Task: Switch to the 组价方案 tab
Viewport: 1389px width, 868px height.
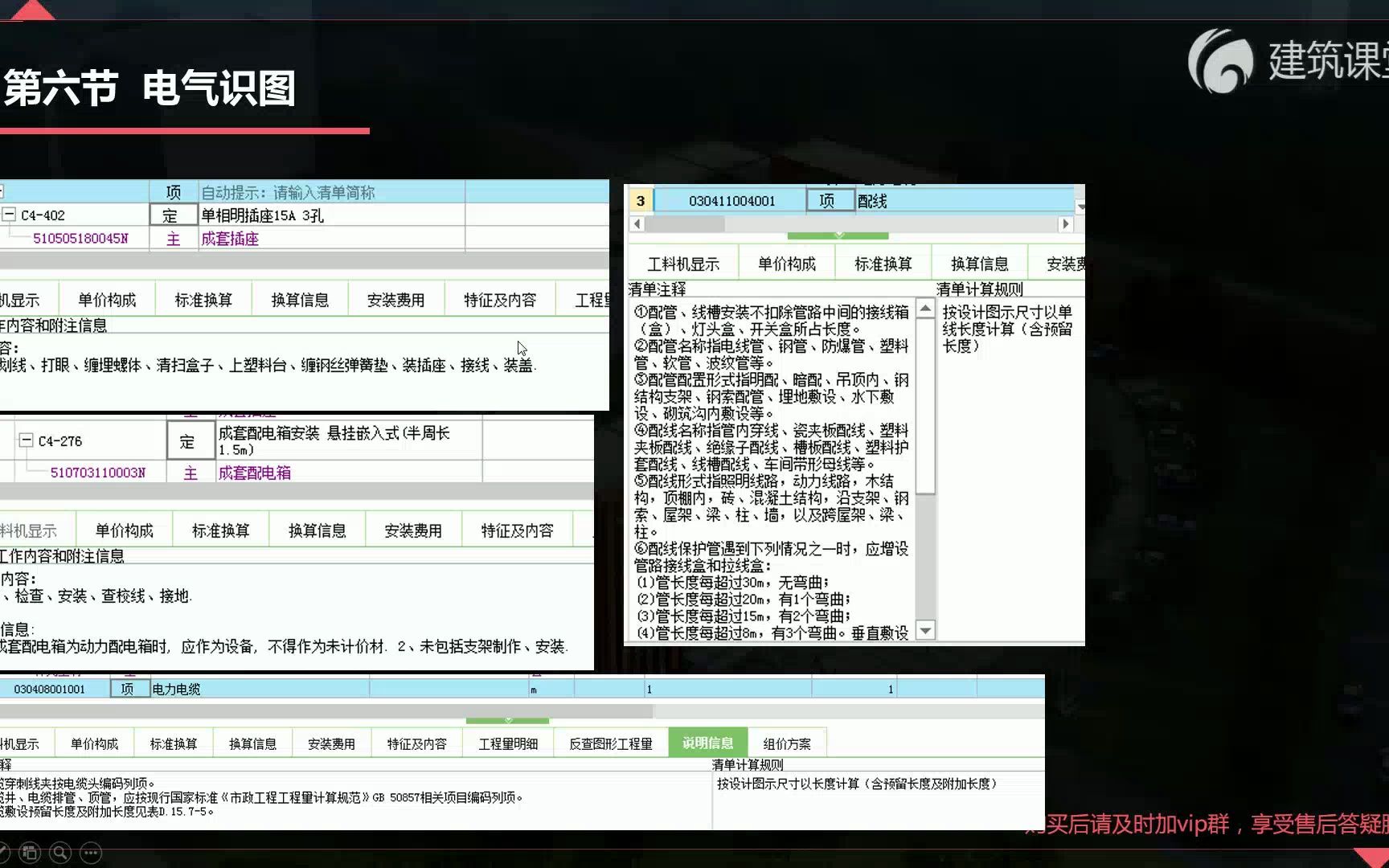Action: click(788, 743)
